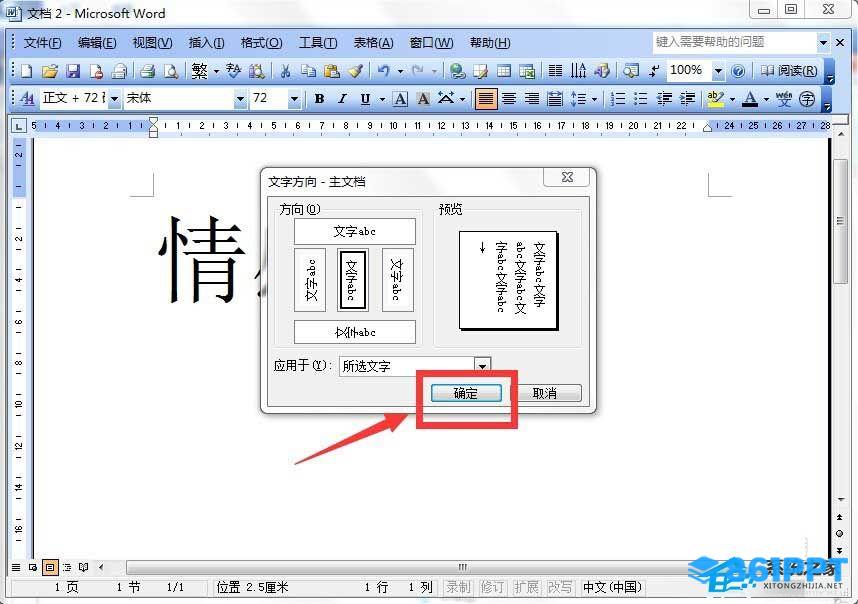Click the Traditional Chinese conversion 繁 icon
Image resolution: width=858 pixels, height=604 pixels.
pyautogui.click(x=200, y=71)
